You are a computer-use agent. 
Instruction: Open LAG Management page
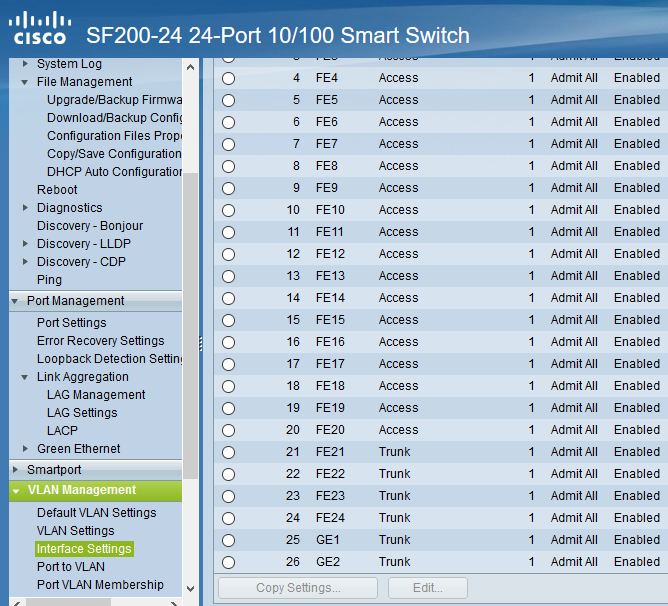(96, 395)
